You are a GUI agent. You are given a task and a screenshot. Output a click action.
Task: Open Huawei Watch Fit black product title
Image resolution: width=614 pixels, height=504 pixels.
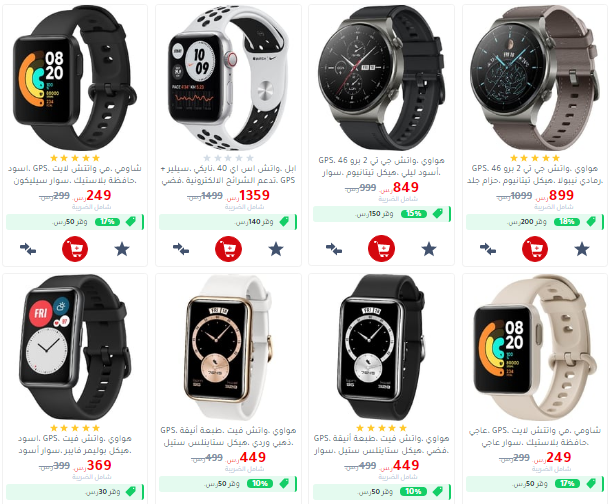coord(75,444)
